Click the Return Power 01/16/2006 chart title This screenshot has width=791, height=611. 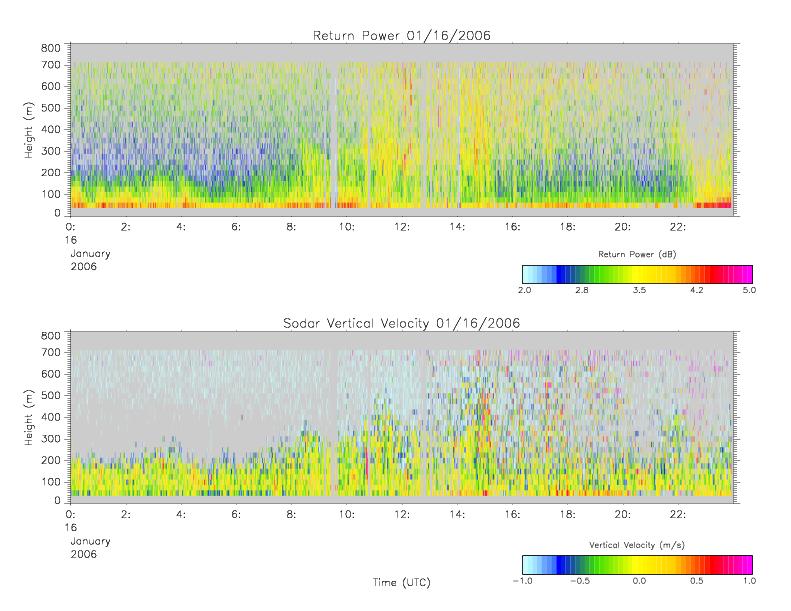[x=402, y=36]
